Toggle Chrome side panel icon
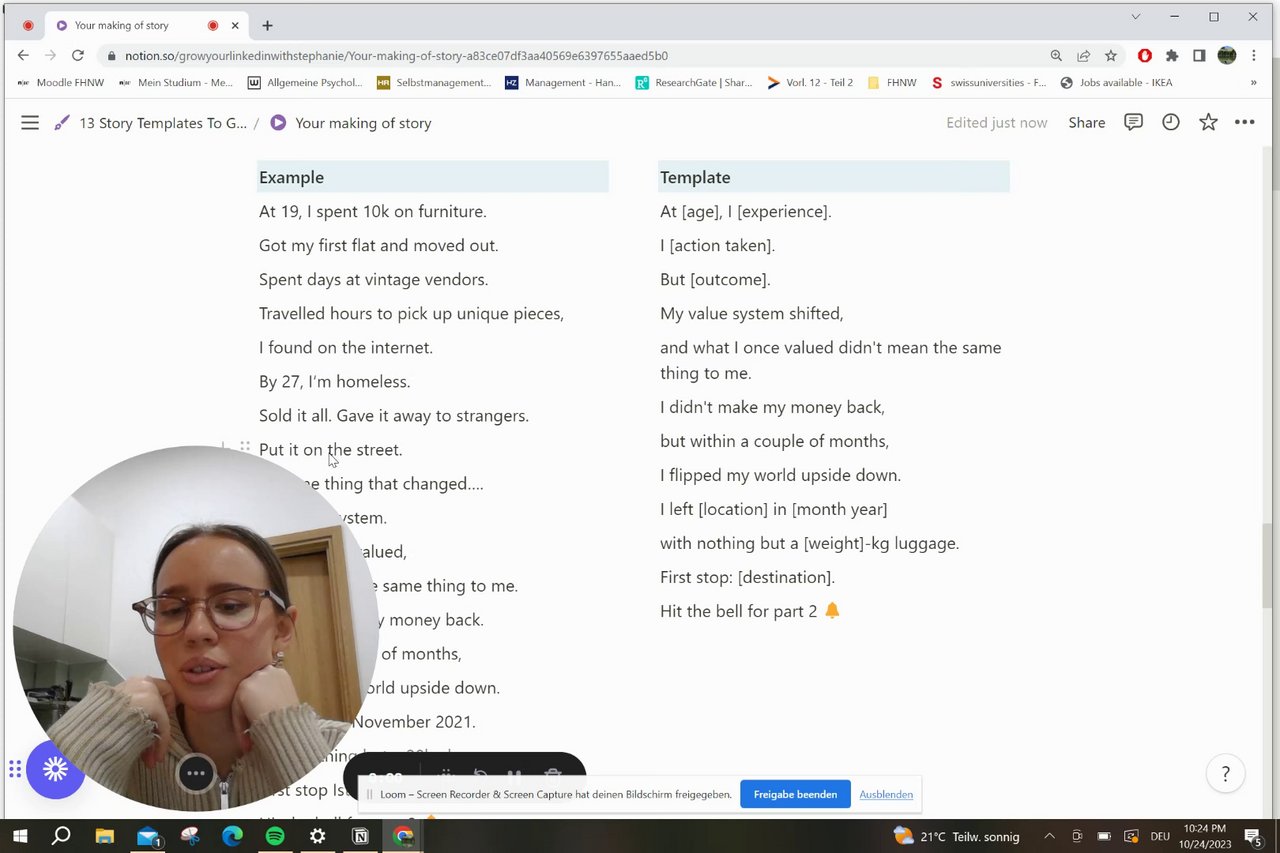 coord(1199,56)
